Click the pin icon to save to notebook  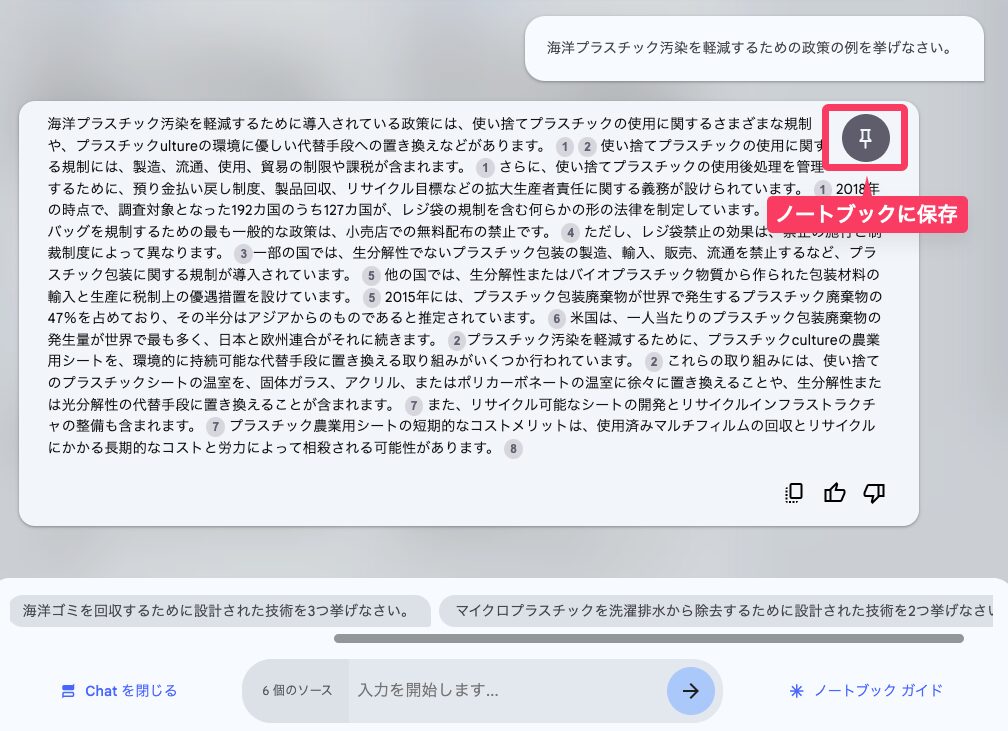pos(866,138)
